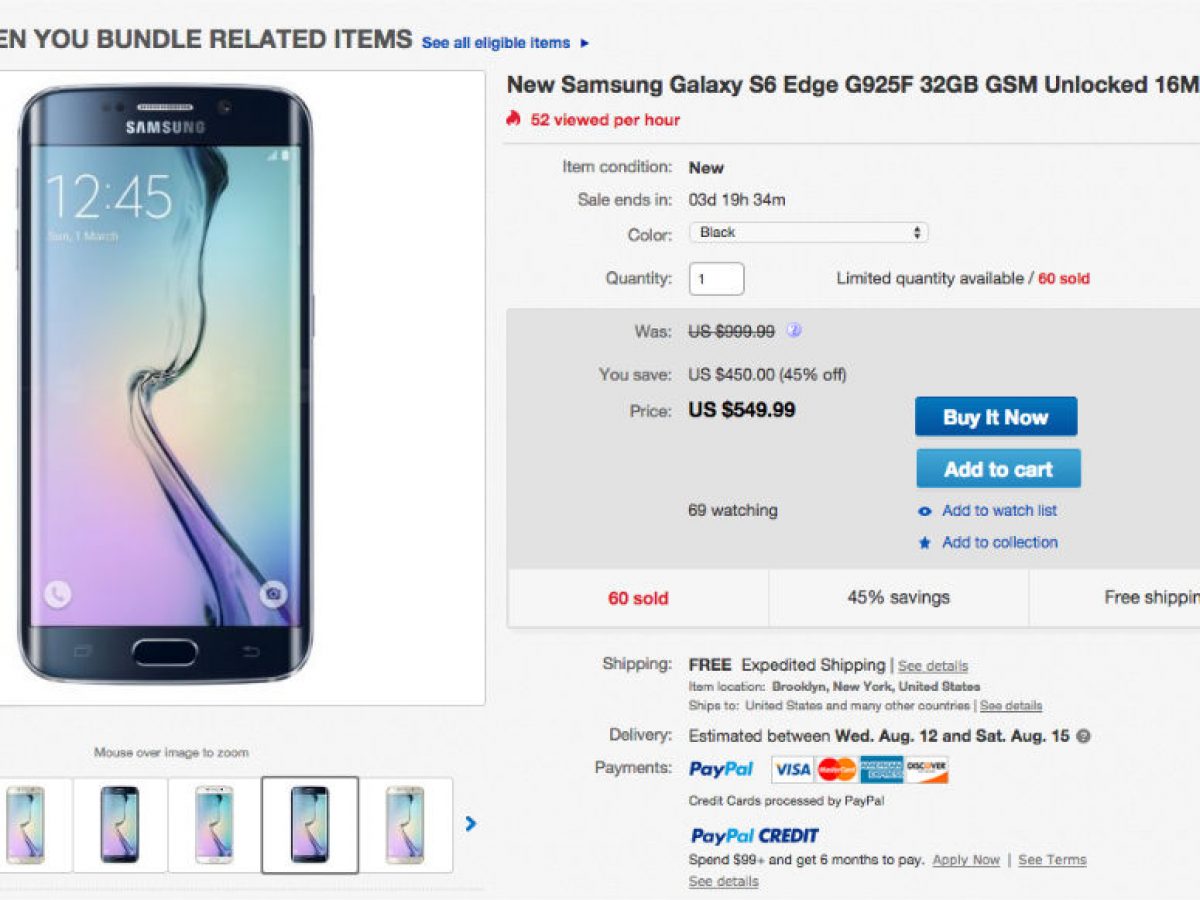The height and width of the screenshot is (900, 1200).
Task: Show next thumbnails with the right arrow
Action: pos(470,824)
